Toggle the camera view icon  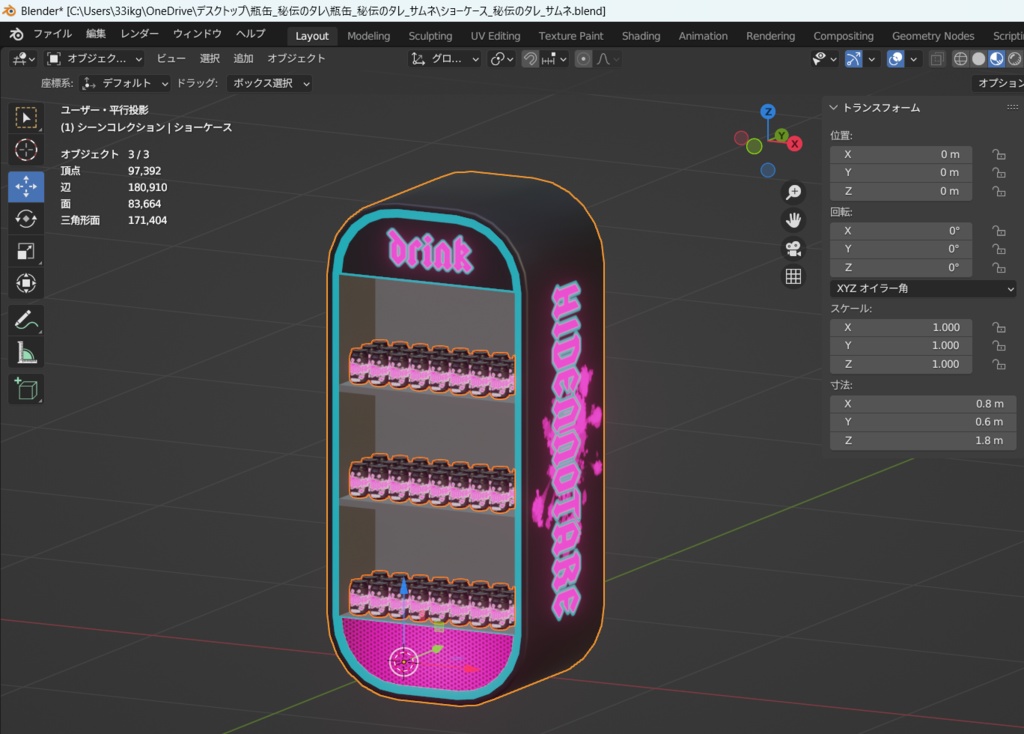793,248
